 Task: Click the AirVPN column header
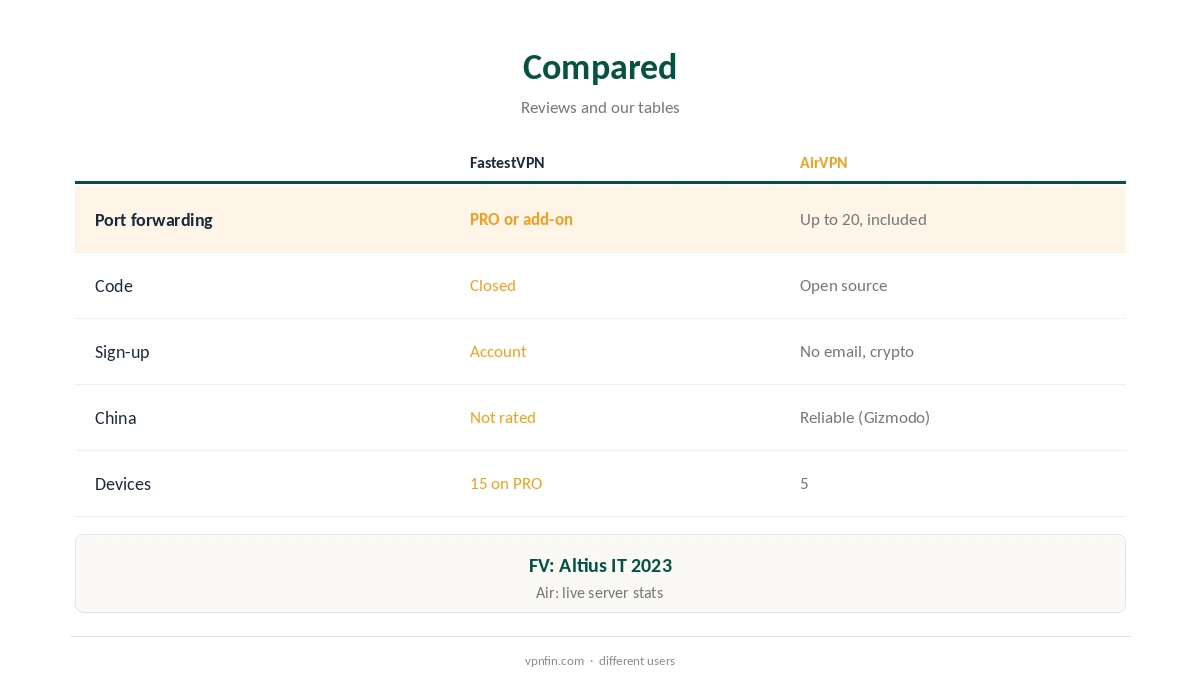tap(823, 163)
